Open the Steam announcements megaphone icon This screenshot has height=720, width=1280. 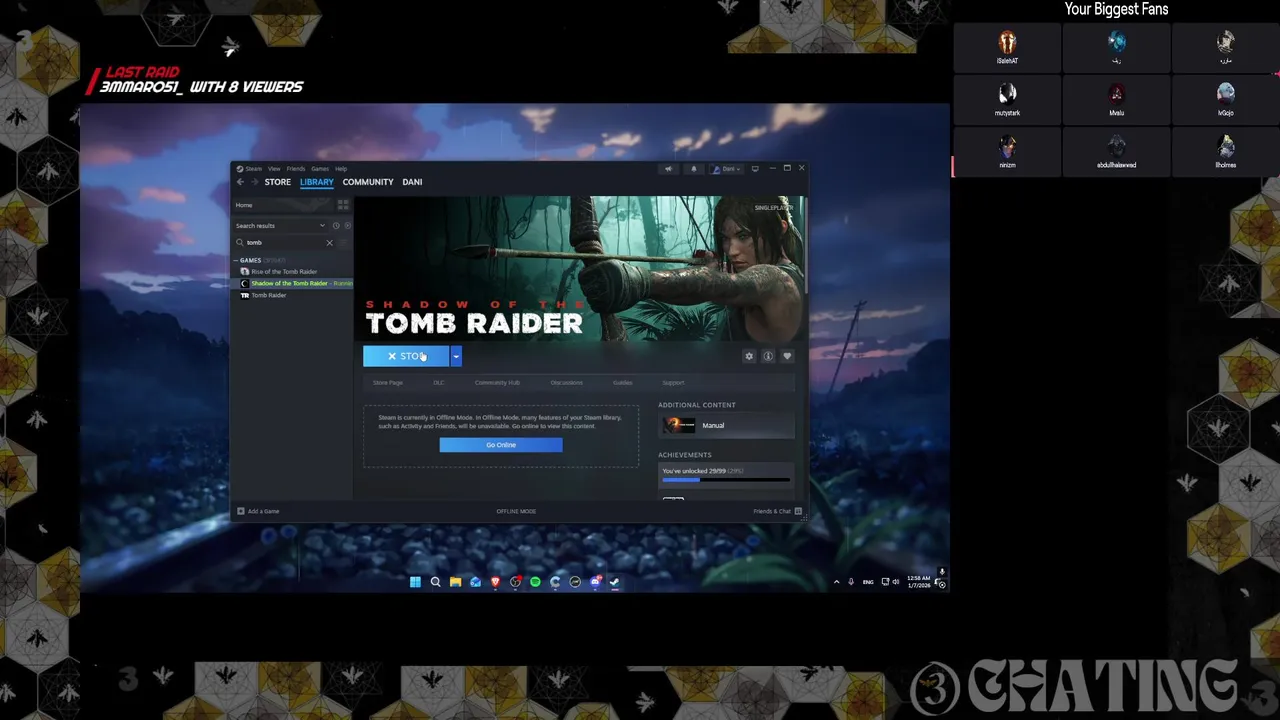(668, 169)
